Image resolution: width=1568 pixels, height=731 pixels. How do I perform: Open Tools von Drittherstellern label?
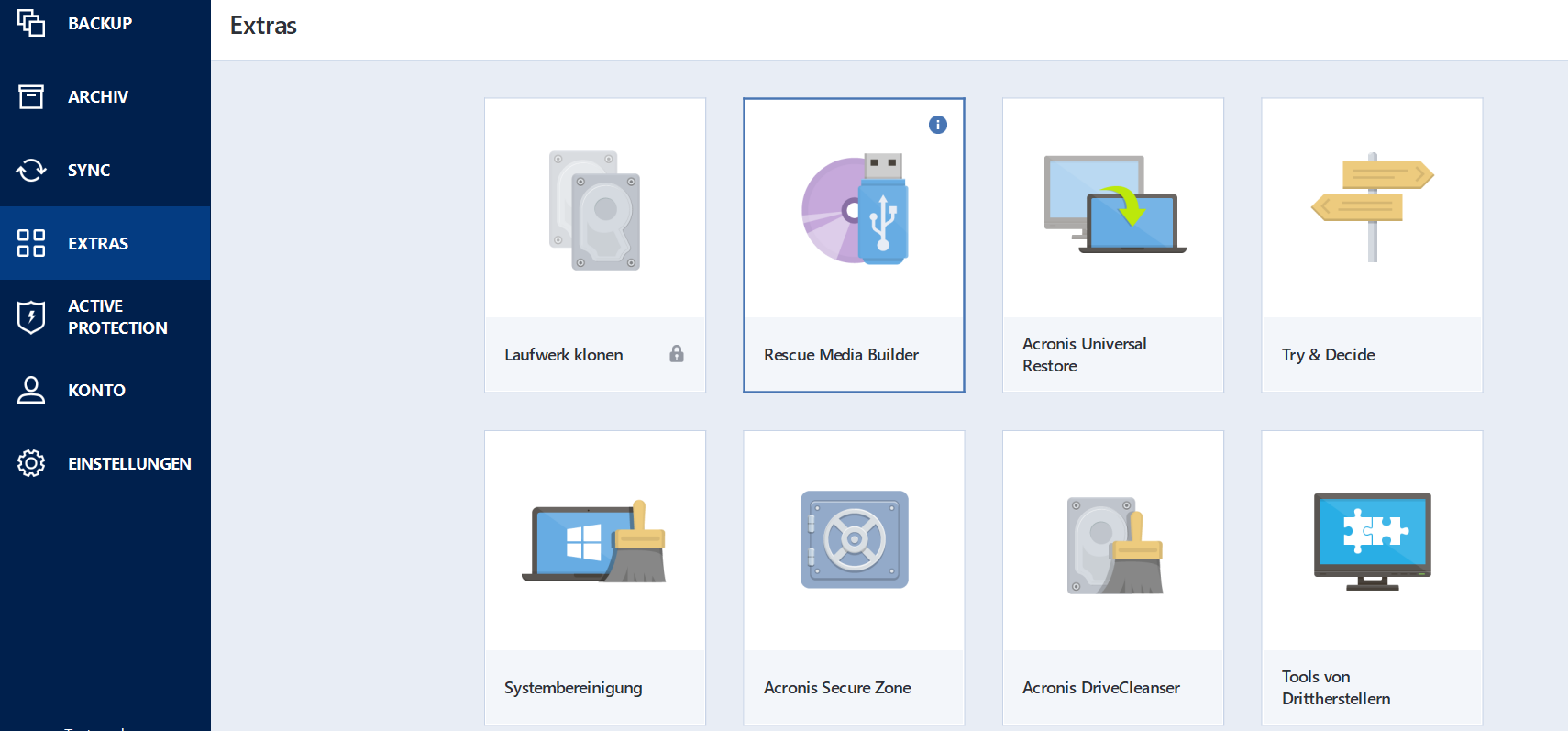coord(1336,688)
